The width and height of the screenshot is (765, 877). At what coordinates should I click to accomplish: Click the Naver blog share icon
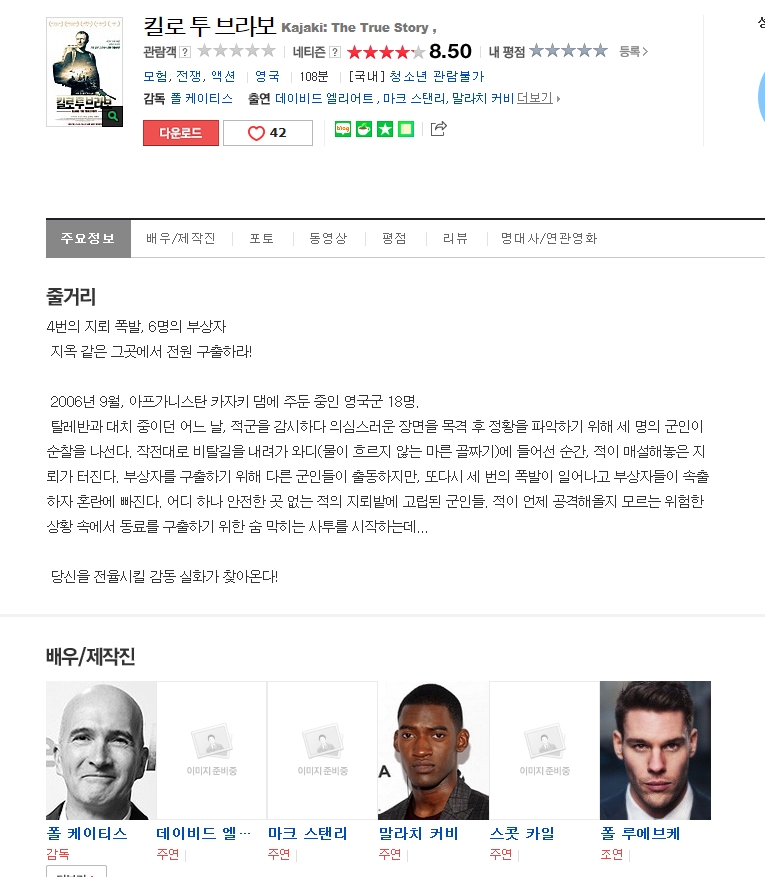(343, 129)
